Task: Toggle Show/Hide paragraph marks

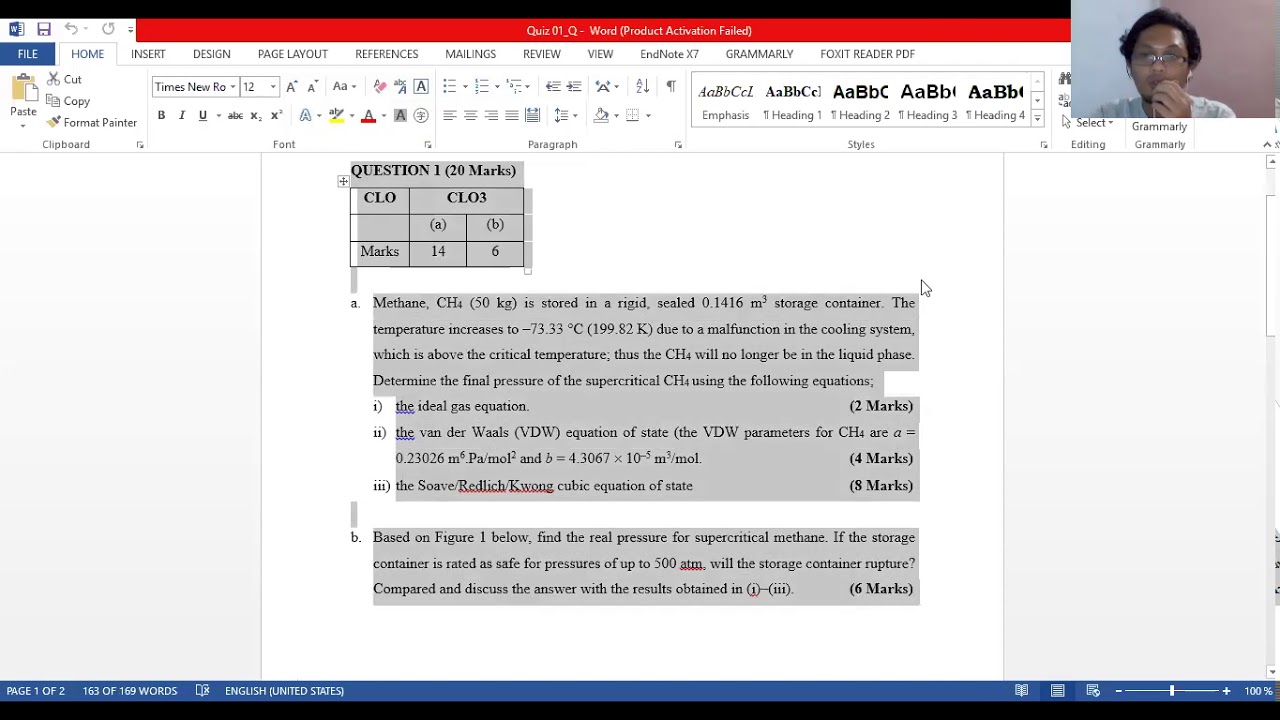Action: tap(671, 87)
